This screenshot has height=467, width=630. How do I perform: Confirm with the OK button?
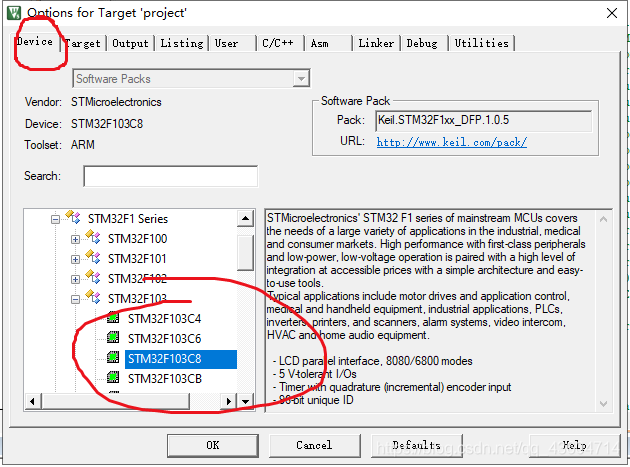click(213, 445)
